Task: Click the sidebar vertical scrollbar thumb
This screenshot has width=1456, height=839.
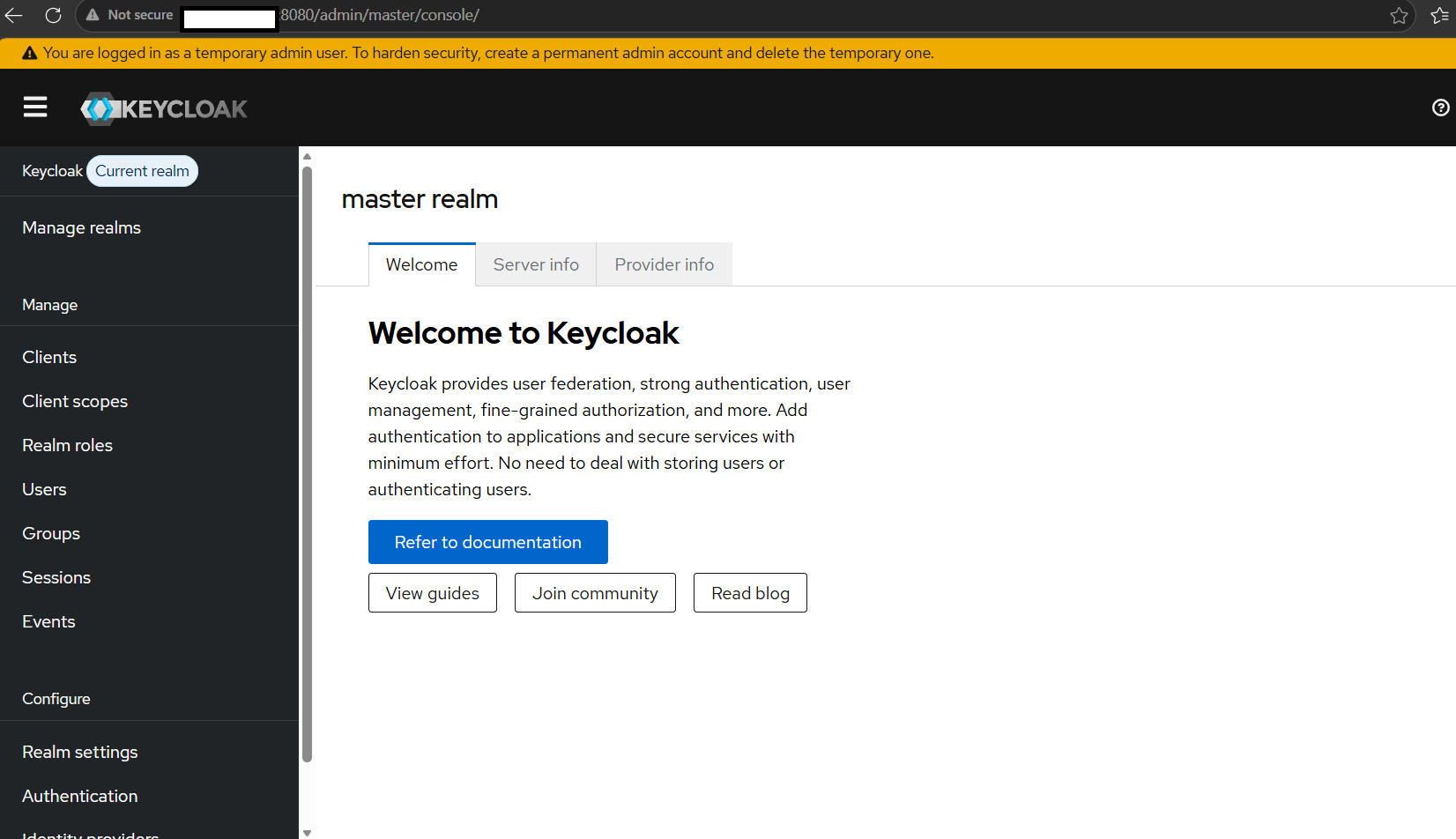Action: [307, 464]
